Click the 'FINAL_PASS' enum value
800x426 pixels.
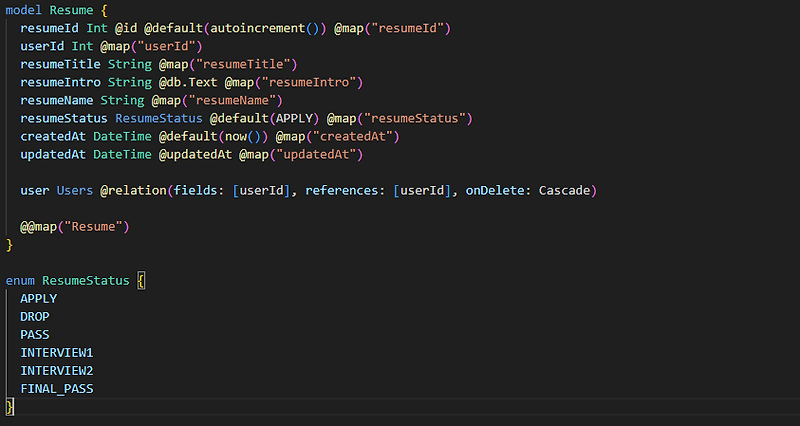[57, 389]
